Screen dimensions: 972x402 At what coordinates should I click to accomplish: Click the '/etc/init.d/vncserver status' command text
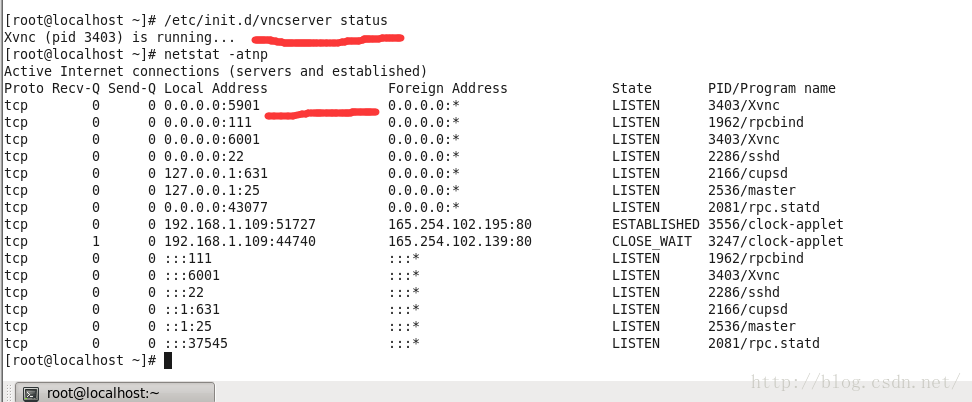click(x=276, y=20)
